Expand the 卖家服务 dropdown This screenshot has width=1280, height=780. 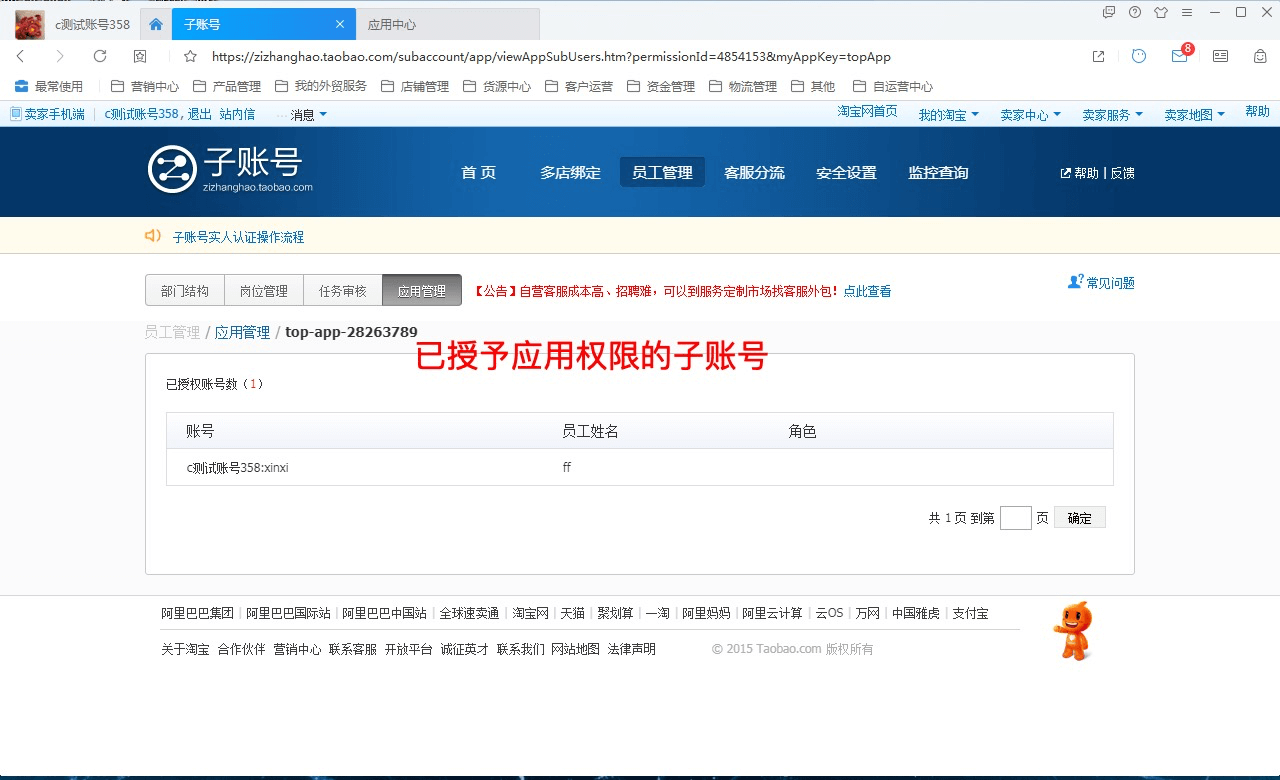tap(1113, 115)
